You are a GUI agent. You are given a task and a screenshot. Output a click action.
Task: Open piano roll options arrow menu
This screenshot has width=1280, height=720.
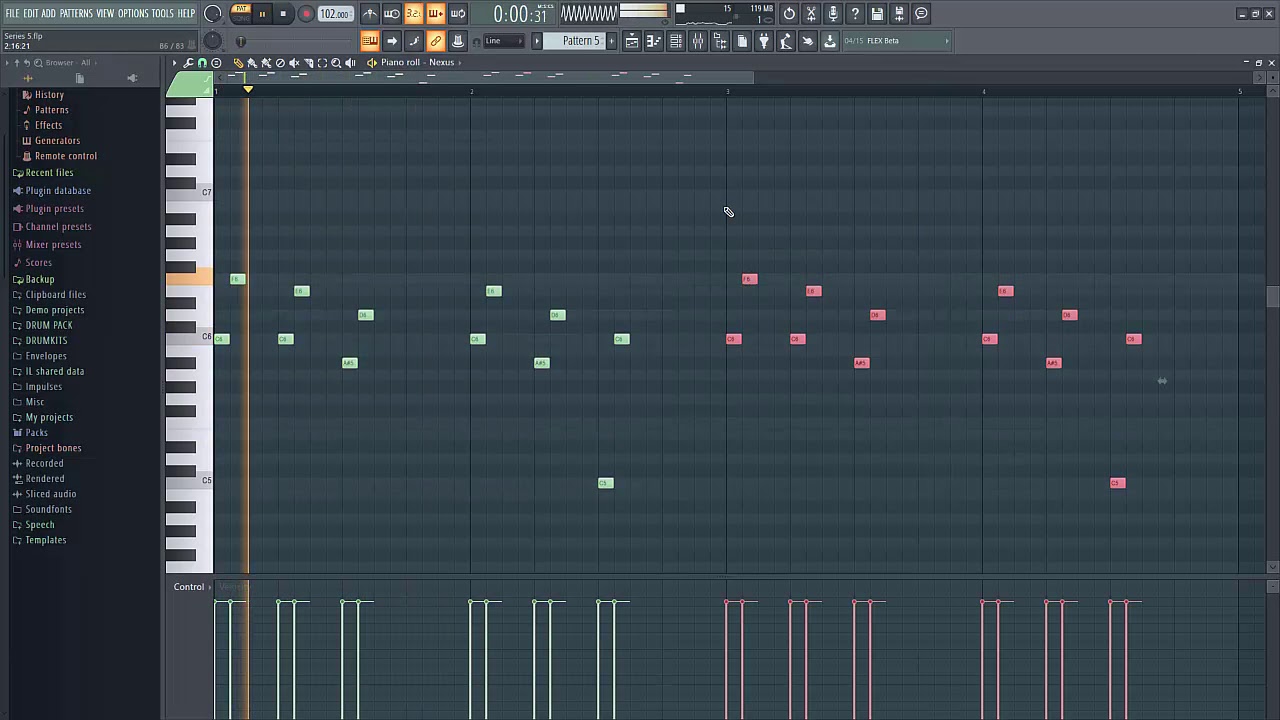click(174, 62)
